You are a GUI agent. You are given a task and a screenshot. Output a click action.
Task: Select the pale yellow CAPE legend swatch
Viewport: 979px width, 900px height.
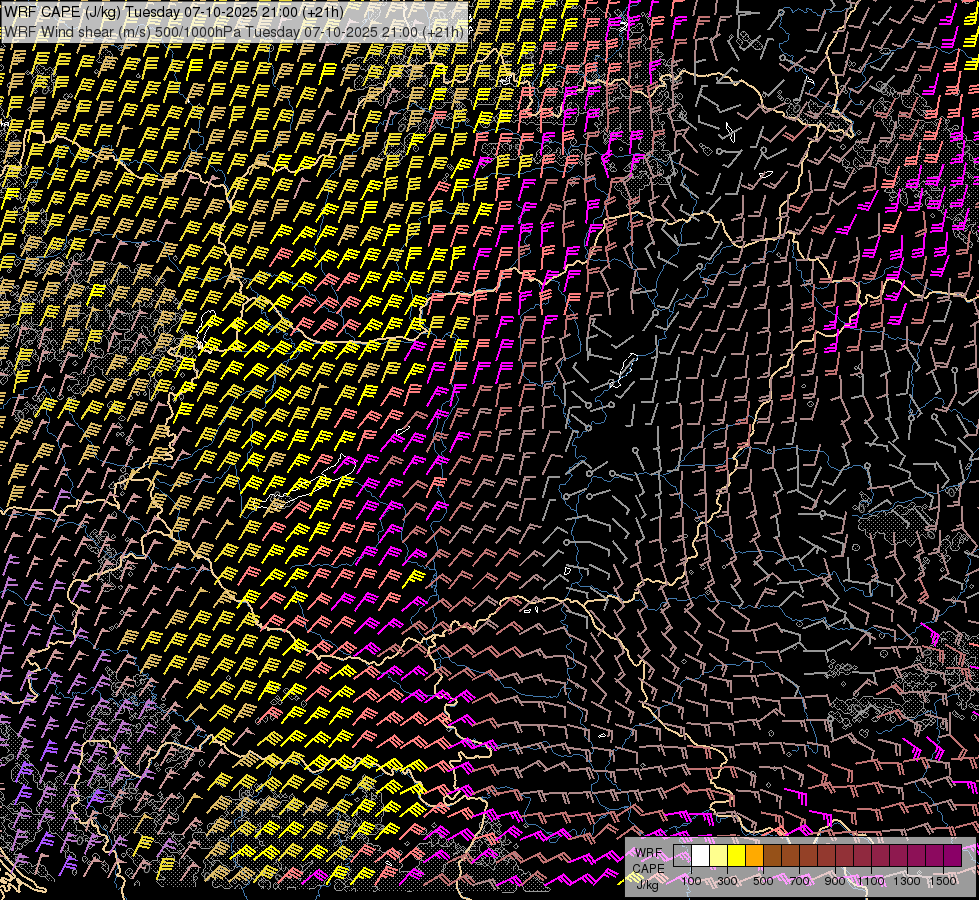pyautogui.click(x=718, y=856)
